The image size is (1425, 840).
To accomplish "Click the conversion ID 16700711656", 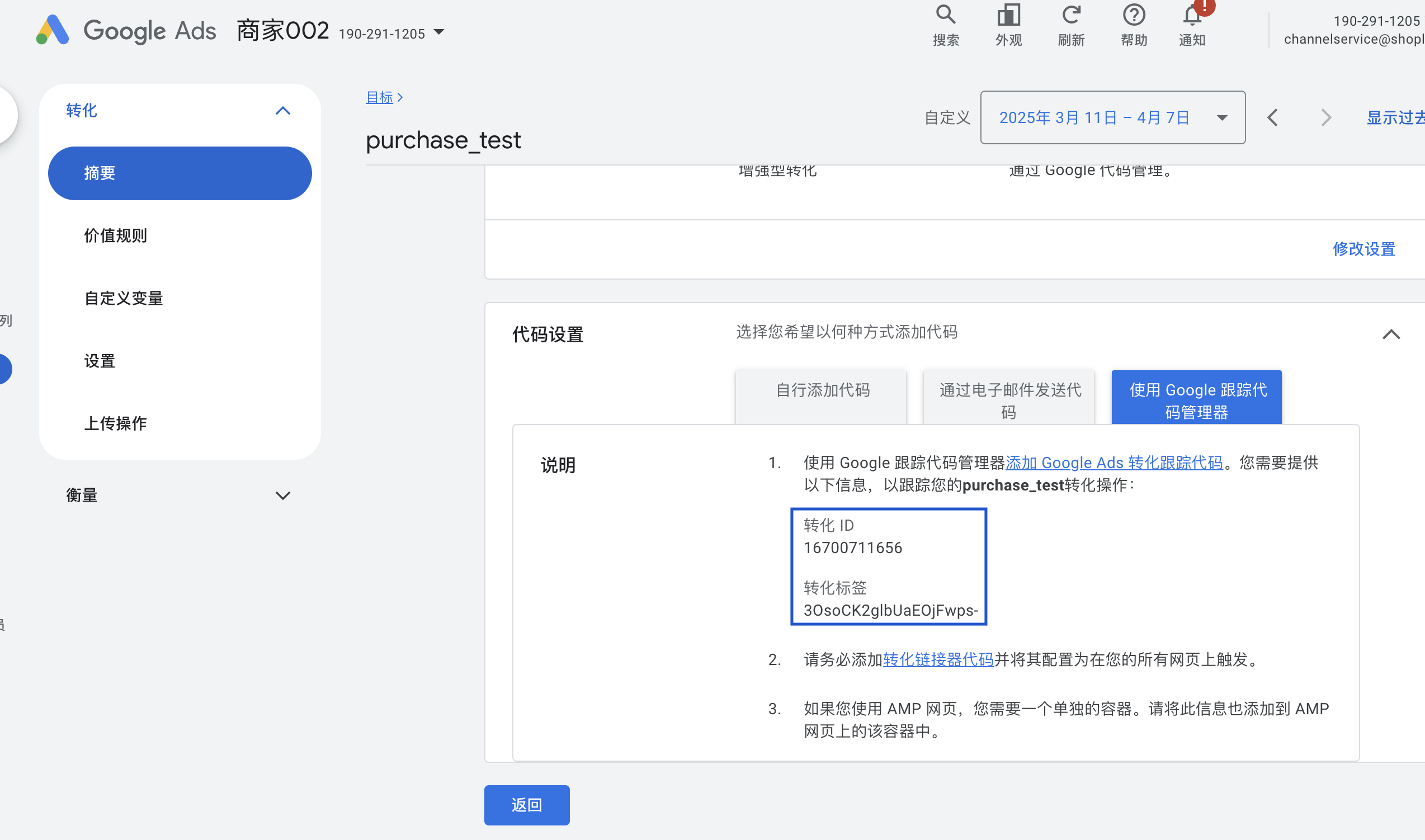I will [853, 548].
